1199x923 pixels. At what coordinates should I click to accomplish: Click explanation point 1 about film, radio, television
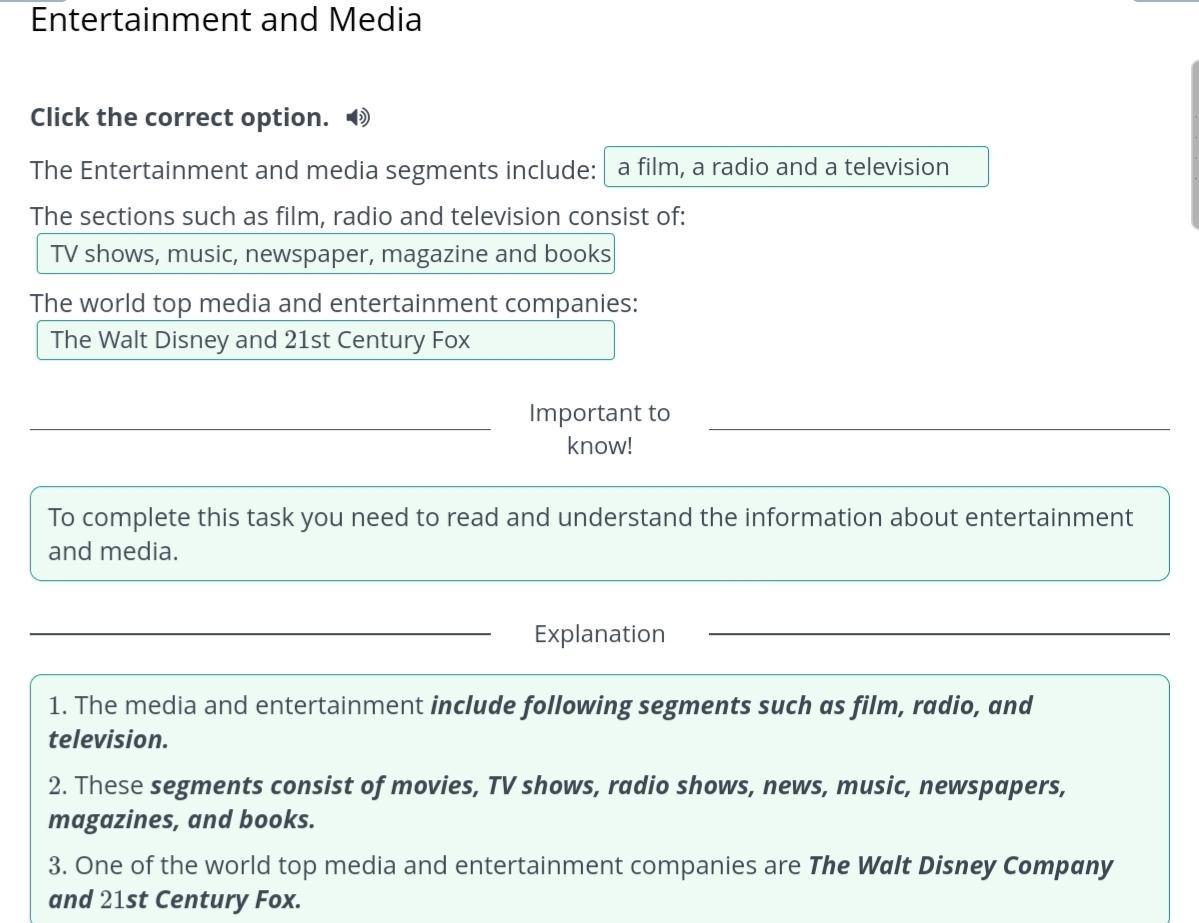pyautogui.click(x=540, y=706)
